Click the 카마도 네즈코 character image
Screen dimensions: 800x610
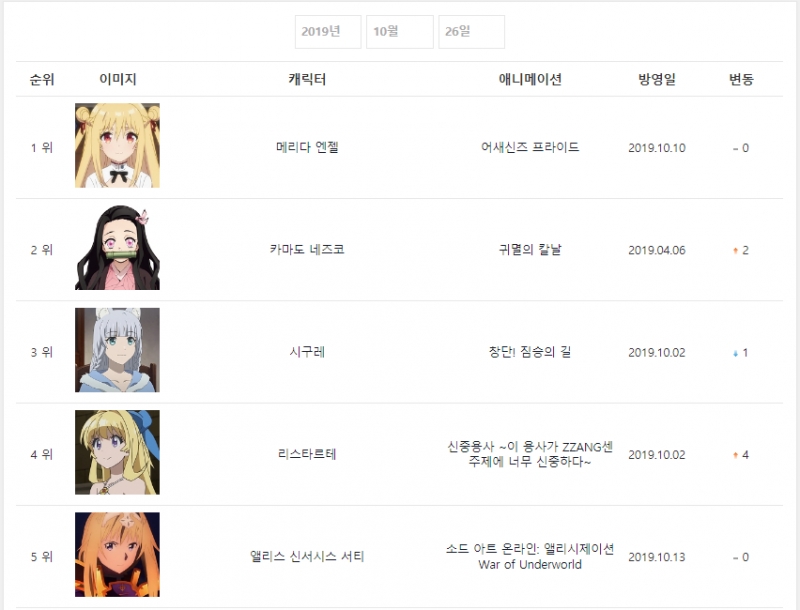(117, 247)
